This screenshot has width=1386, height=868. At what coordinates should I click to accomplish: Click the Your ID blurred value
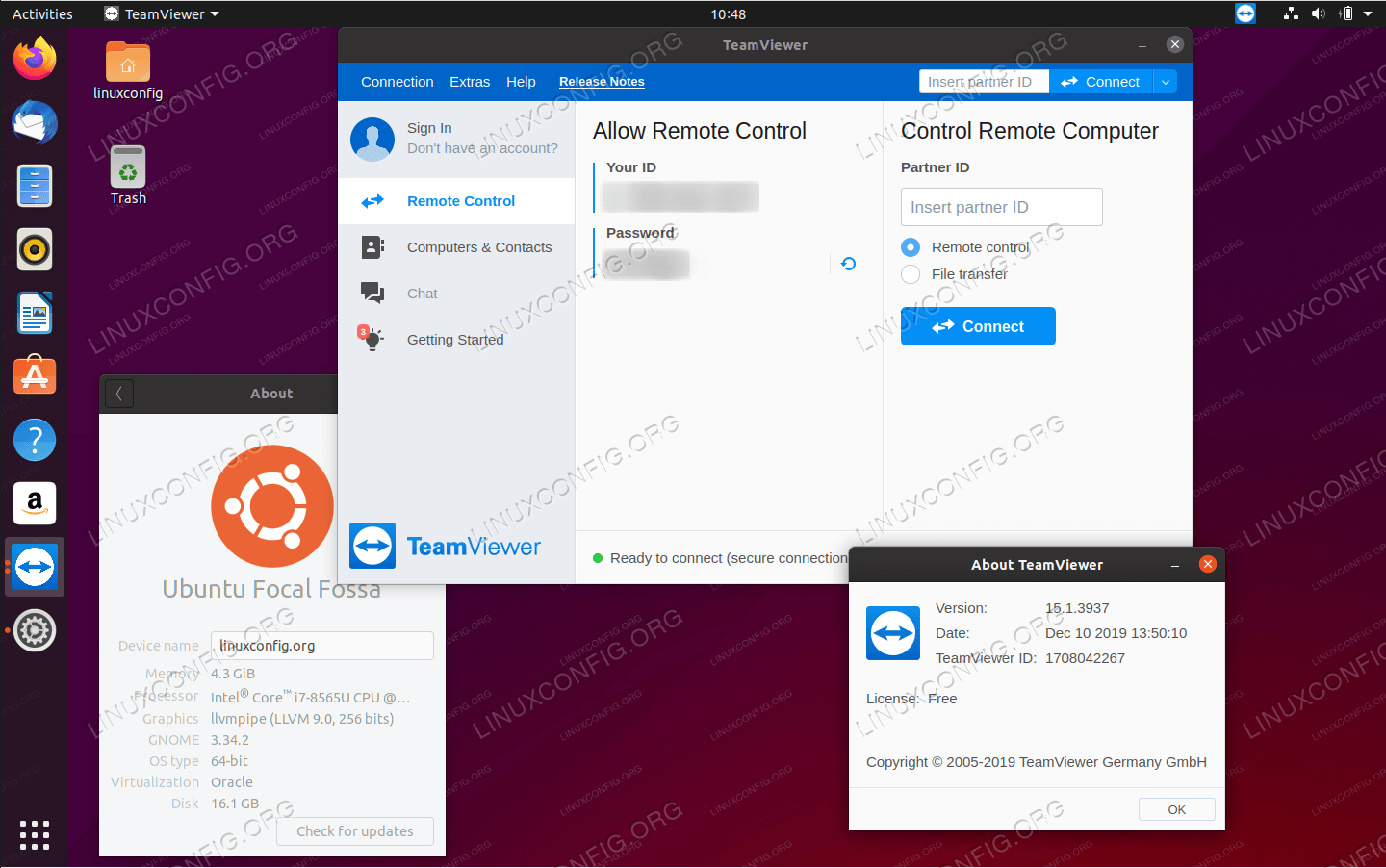pyautogui.click(x=680, y=196)
